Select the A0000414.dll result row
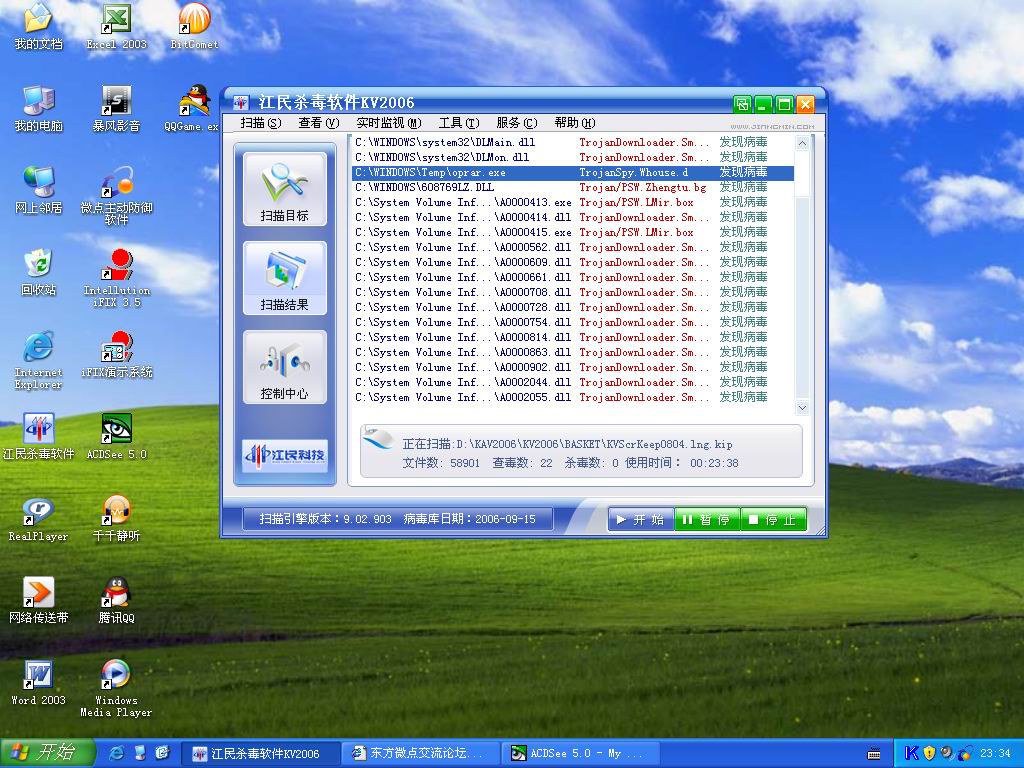This screenshot has width=1024, height=768. coord(573,217)
